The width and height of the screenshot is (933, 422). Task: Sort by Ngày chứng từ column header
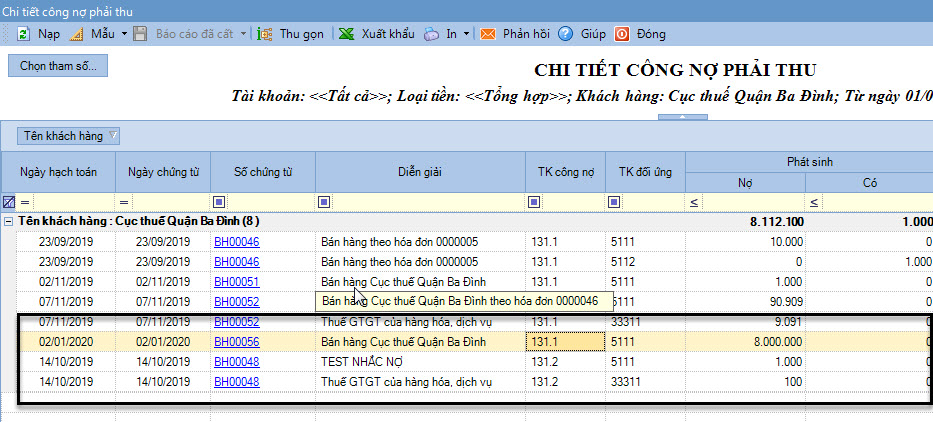pyautogui.click(x=163, y=172)
